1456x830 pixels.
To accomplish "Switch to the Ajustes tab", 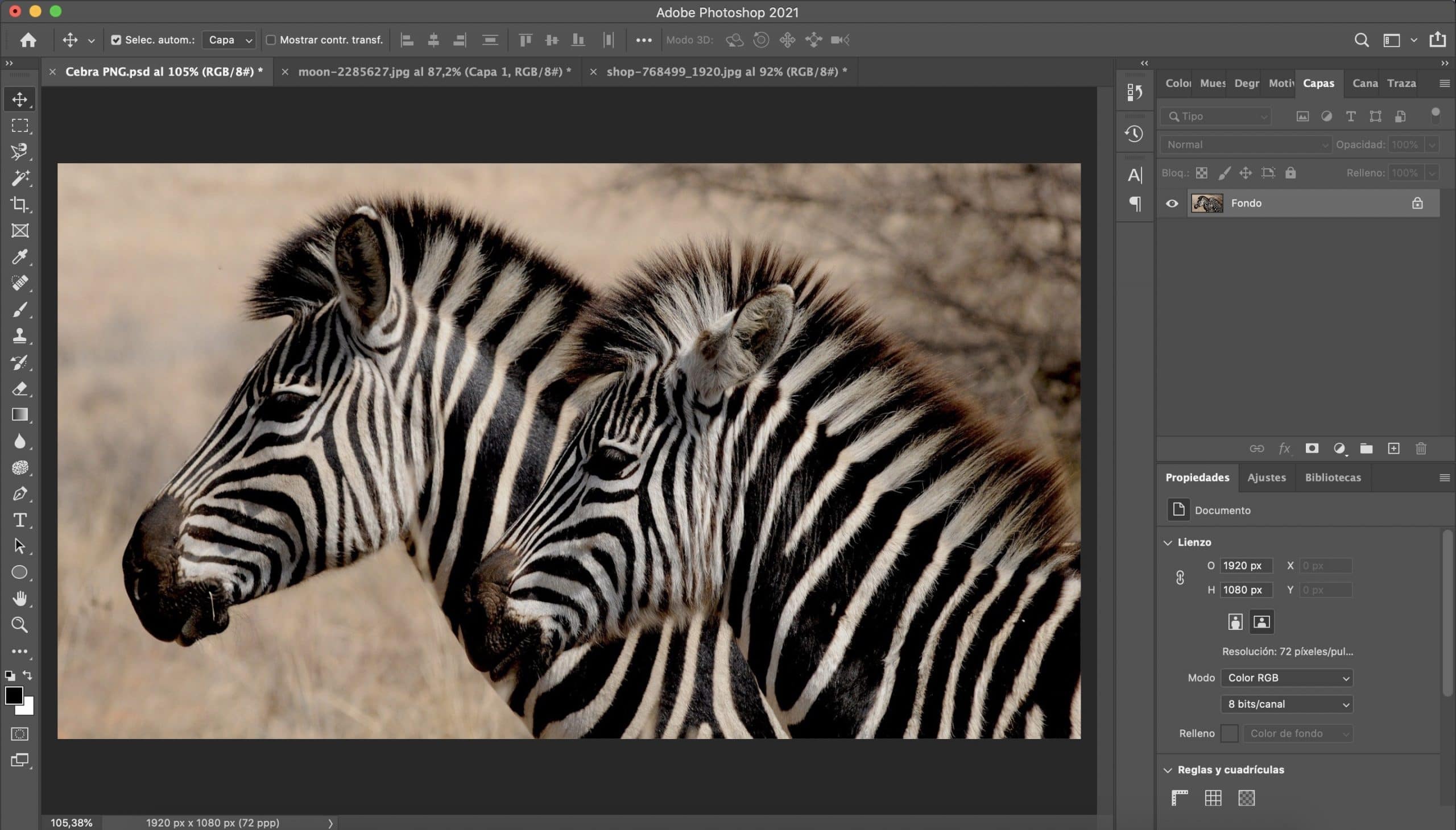I will (x=1266, y=477).
